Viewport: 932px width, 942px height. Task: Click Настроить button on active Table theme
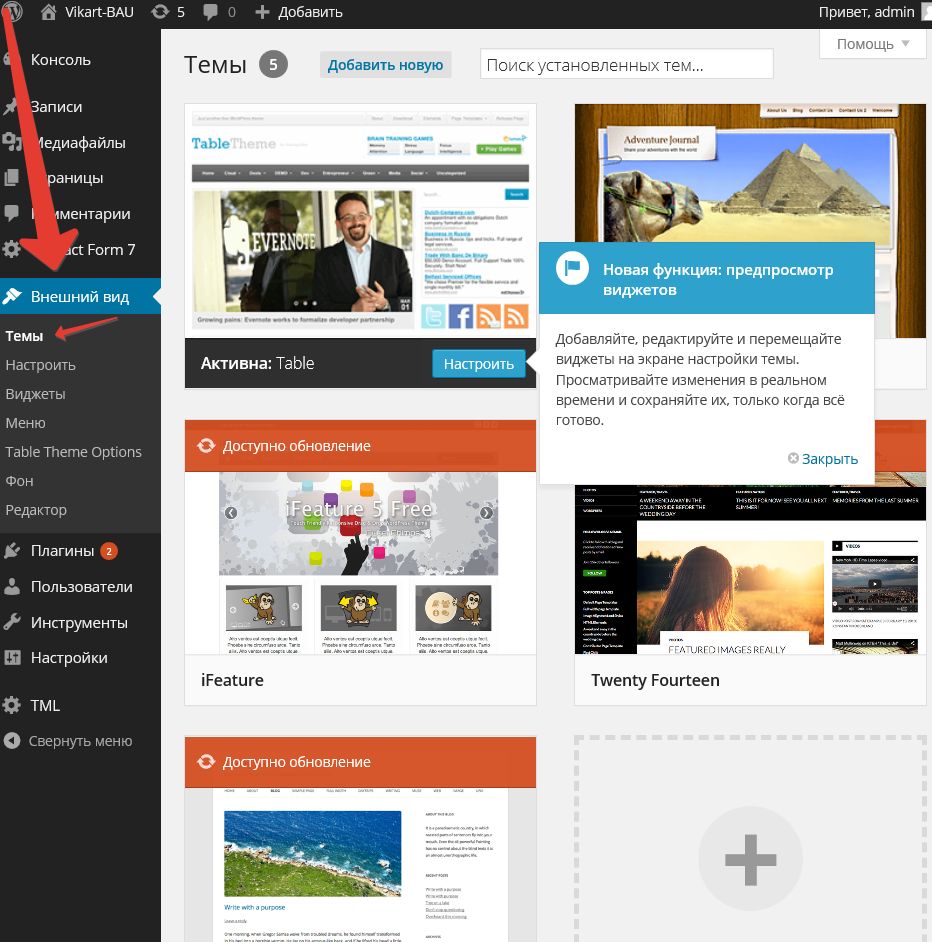point(478,363)
